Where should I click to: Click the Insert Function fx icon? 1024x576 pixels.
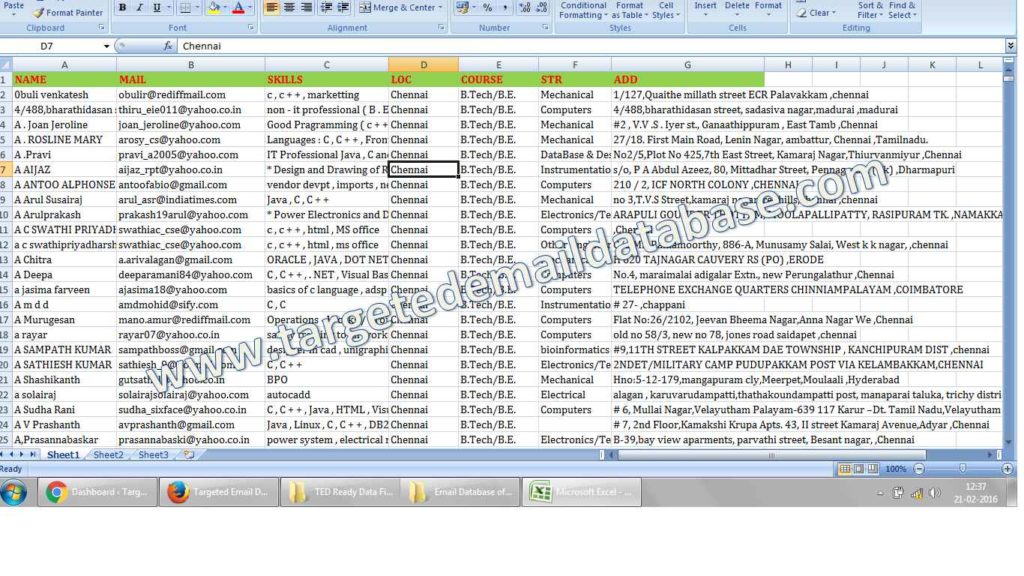pos(168,46)
